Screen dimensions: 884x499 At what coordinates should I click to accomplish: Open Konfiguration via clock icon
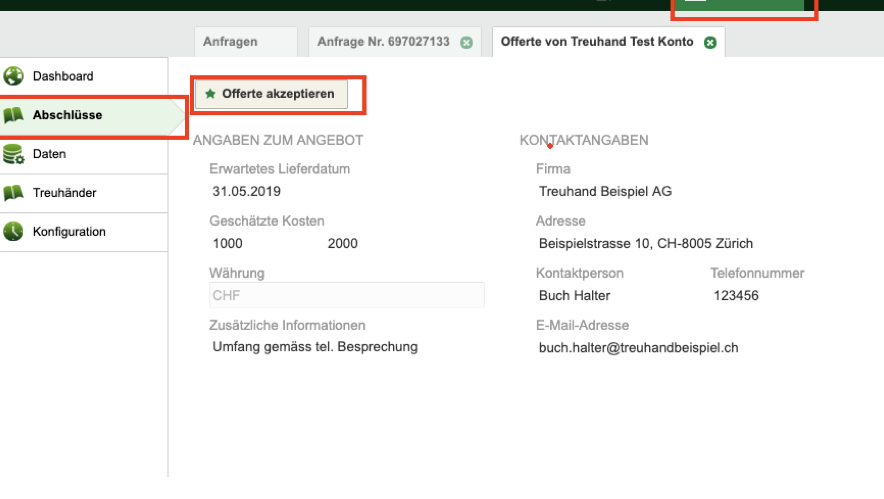click(14, 232)
